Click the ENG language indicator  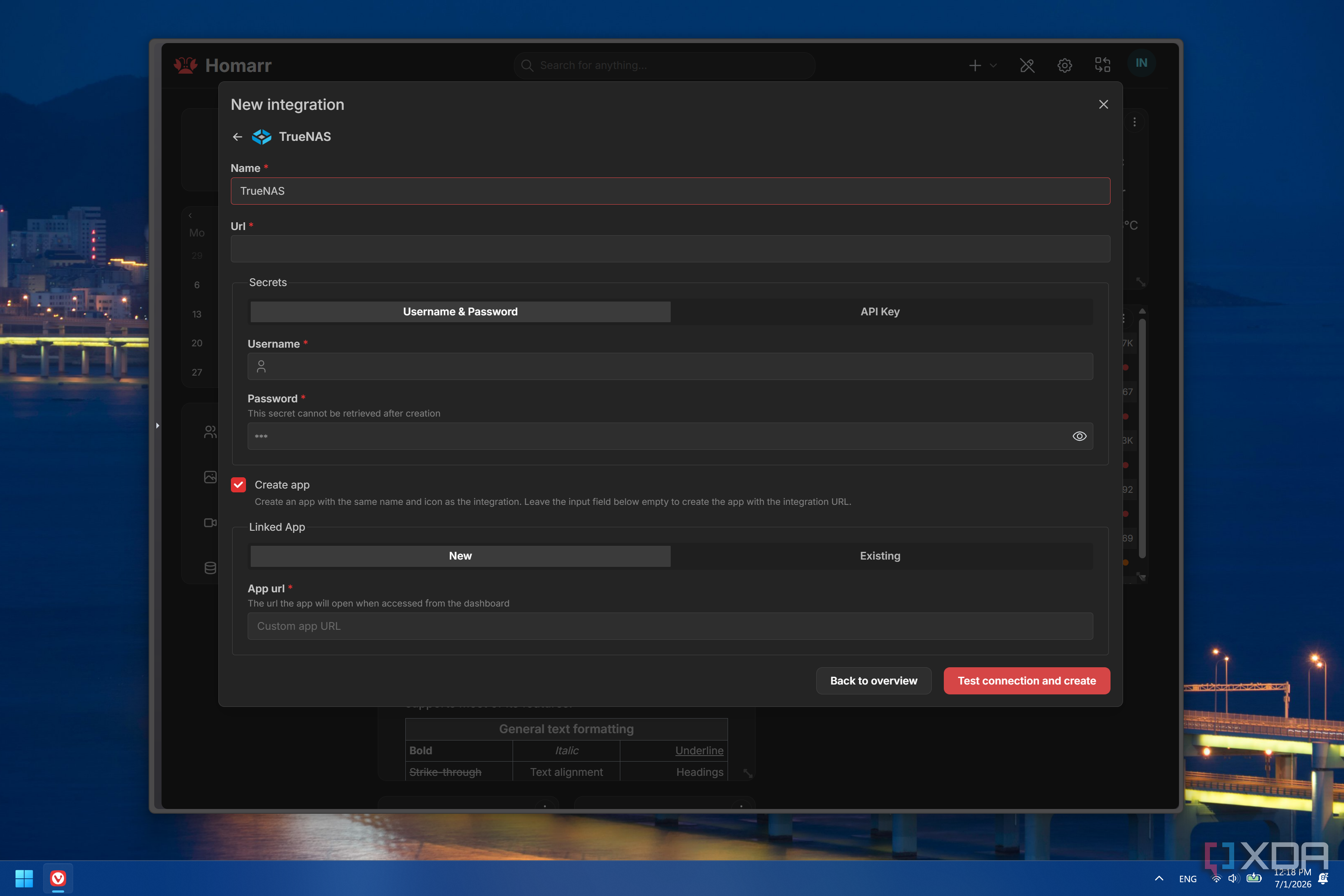pos(1188,879)
